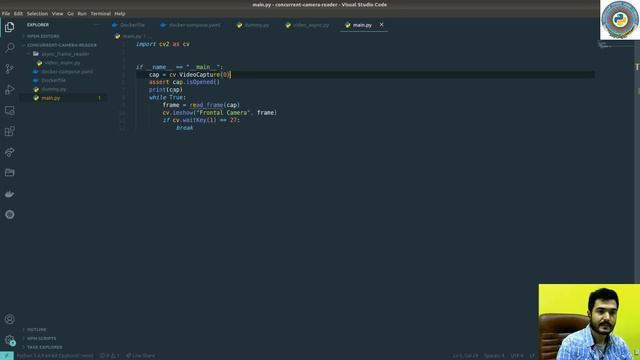
Task: Open the Source Control view
Action: (x=9, y=69)
